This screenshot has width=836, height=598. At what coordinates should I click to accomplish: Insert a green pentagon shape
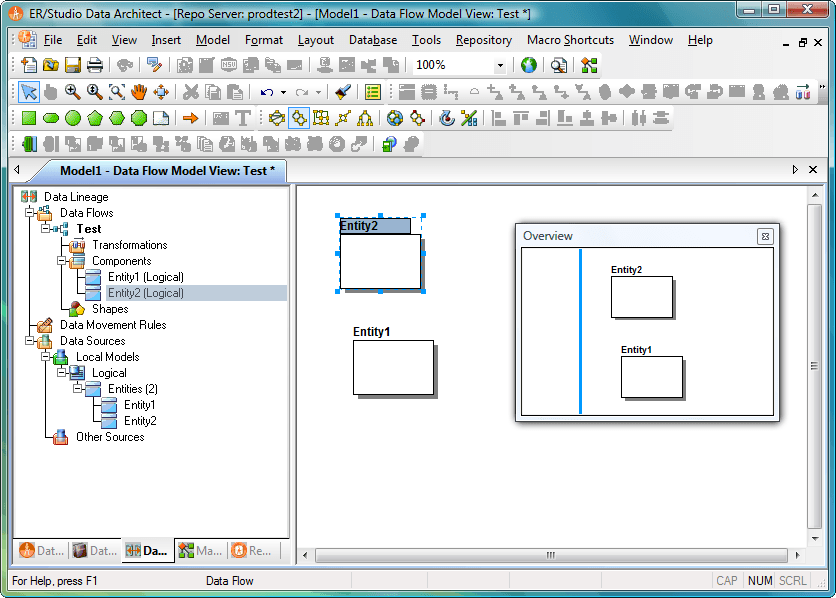[94, 118]
